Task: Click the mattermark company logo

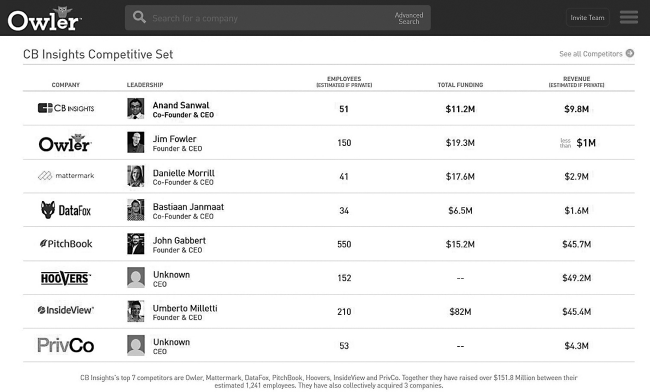Action: tap(66, 176)
